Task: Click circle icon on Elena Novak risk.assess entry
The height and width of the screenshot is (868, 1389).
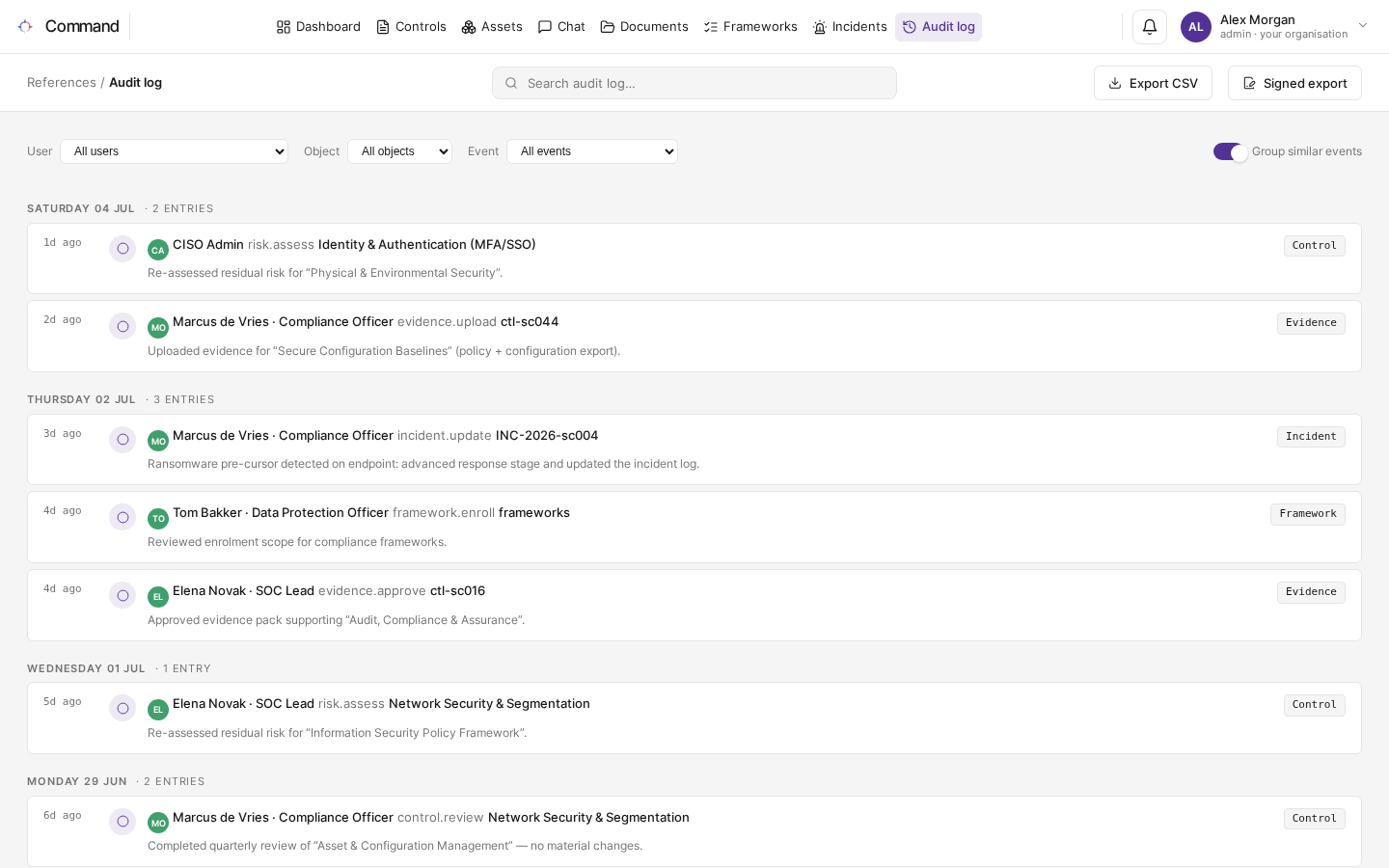Action: pos(123,709)
